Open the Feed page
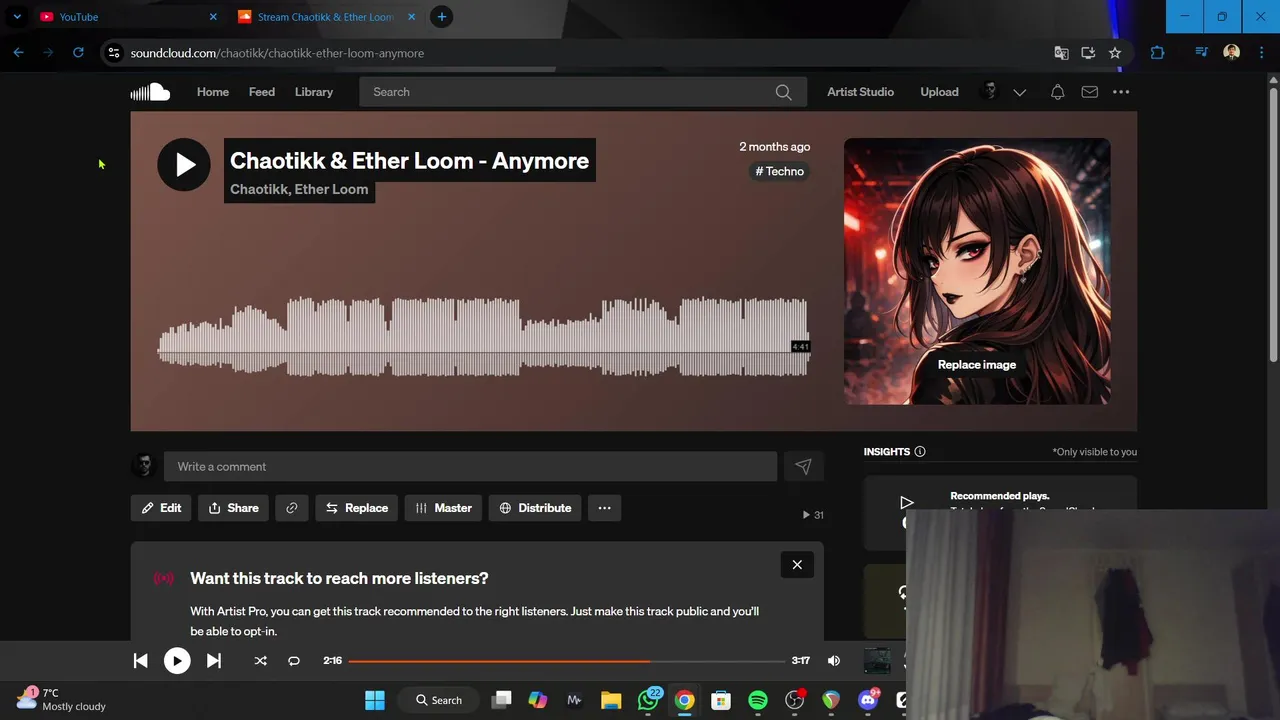Screen dimensions: 1280x720 click(x=262, y=92)
